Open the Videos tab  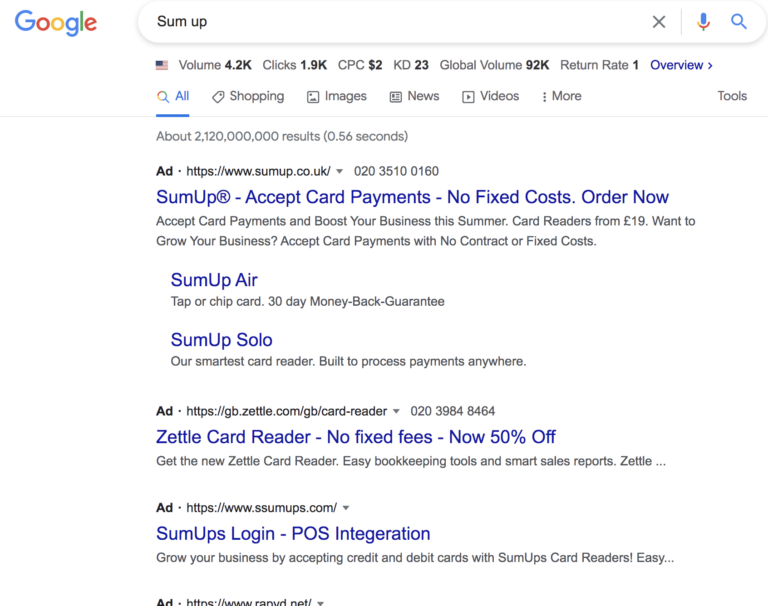[x=490, y=97]
